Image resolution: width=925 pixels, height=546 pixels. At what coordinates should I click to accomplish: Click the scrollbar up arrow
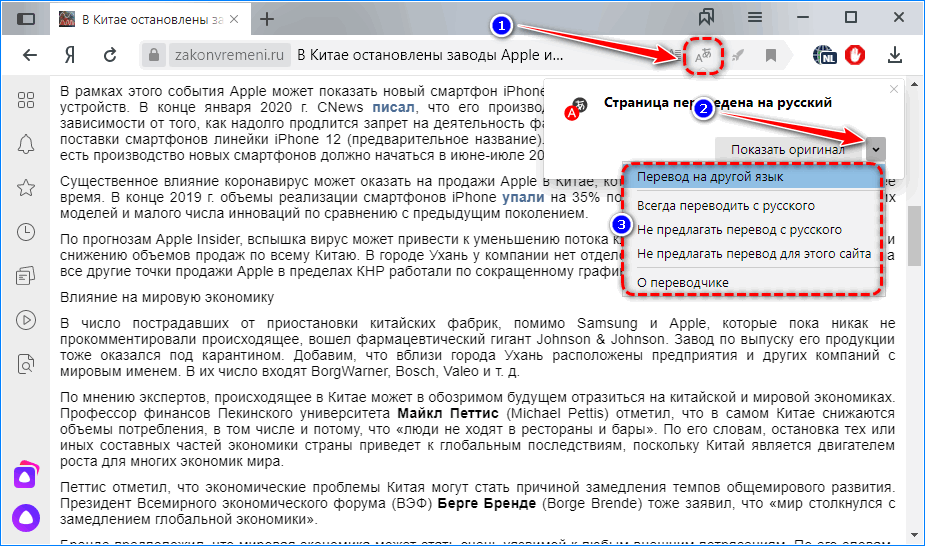(914, 84)
